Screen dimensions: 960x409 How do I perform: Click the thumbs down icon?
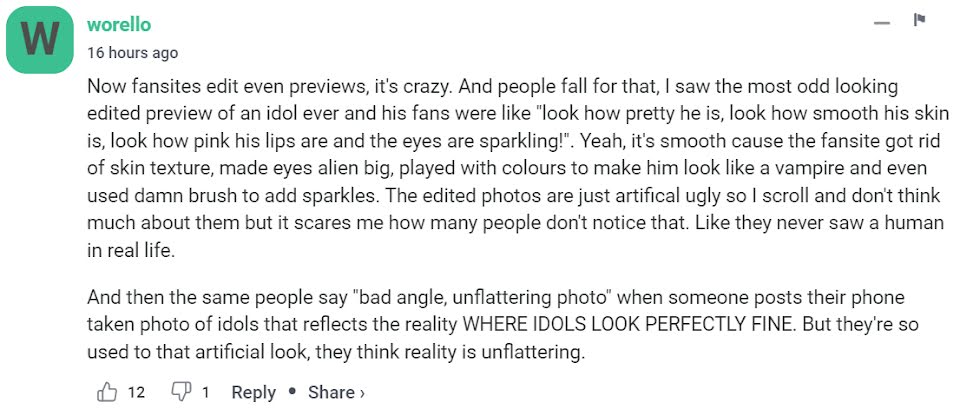click(x=182, y=392)
